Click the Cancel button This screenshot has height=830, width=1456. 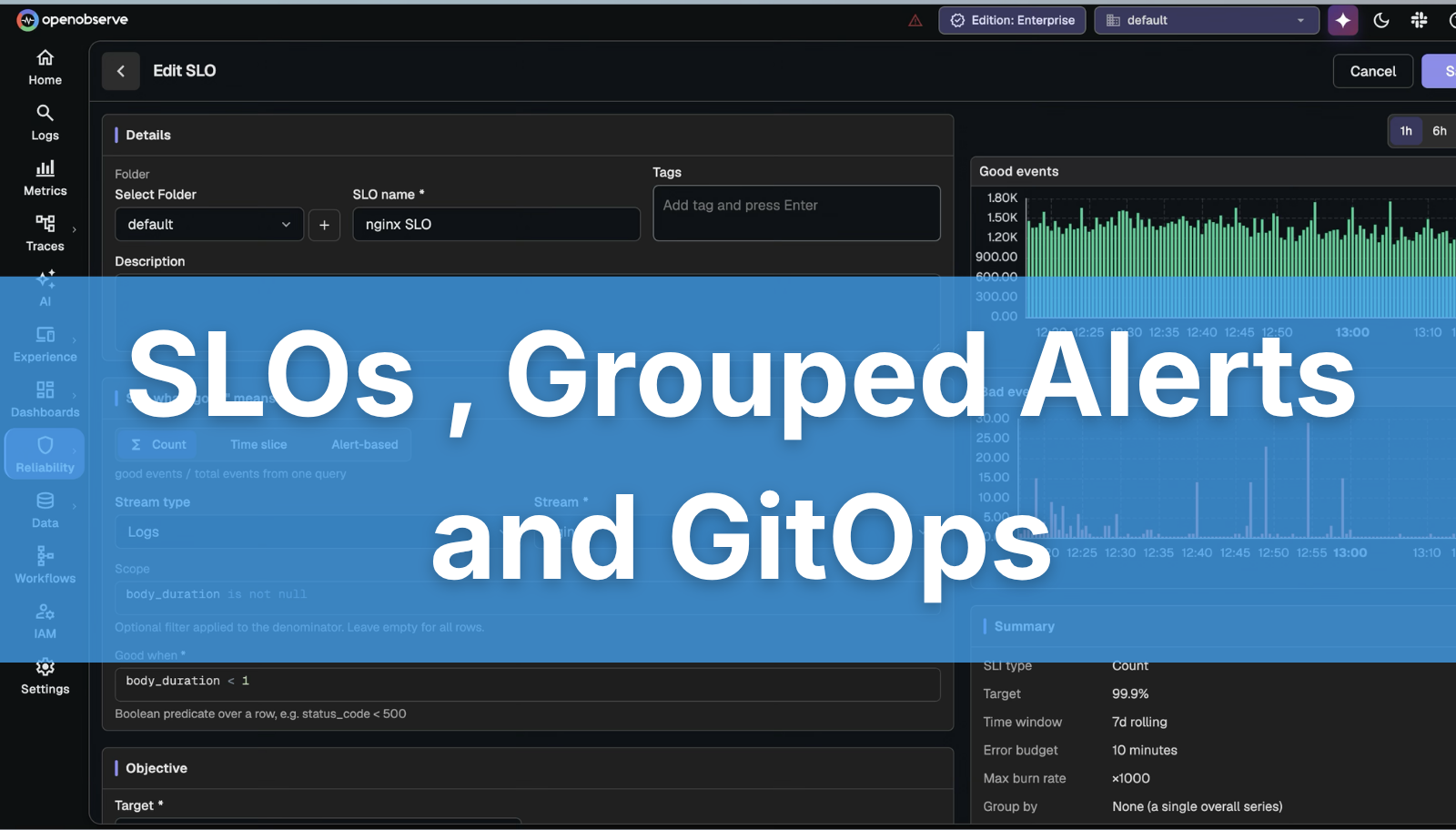(1372, 71)
